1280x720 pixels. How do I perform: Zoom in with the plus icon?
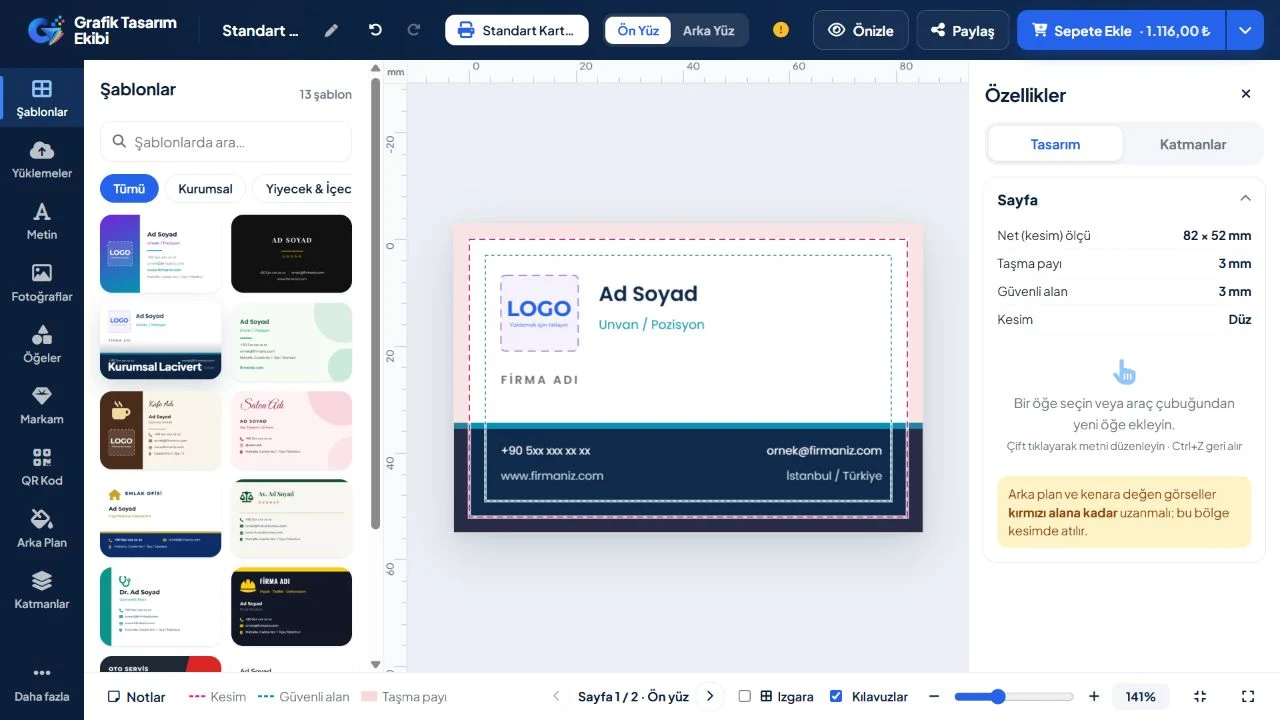[1094, 697]
